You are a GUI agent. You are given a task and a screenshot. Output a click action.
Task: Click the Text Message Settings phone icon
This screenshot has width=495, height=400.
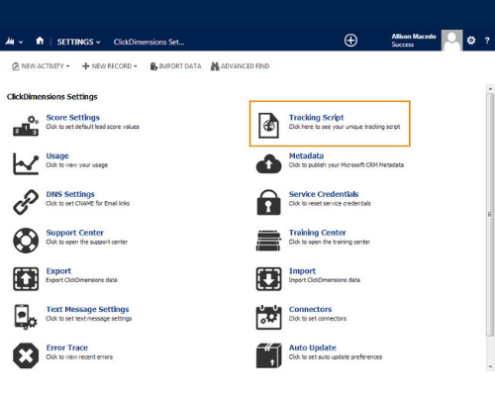pyautogui.click(x=26, y=317)
